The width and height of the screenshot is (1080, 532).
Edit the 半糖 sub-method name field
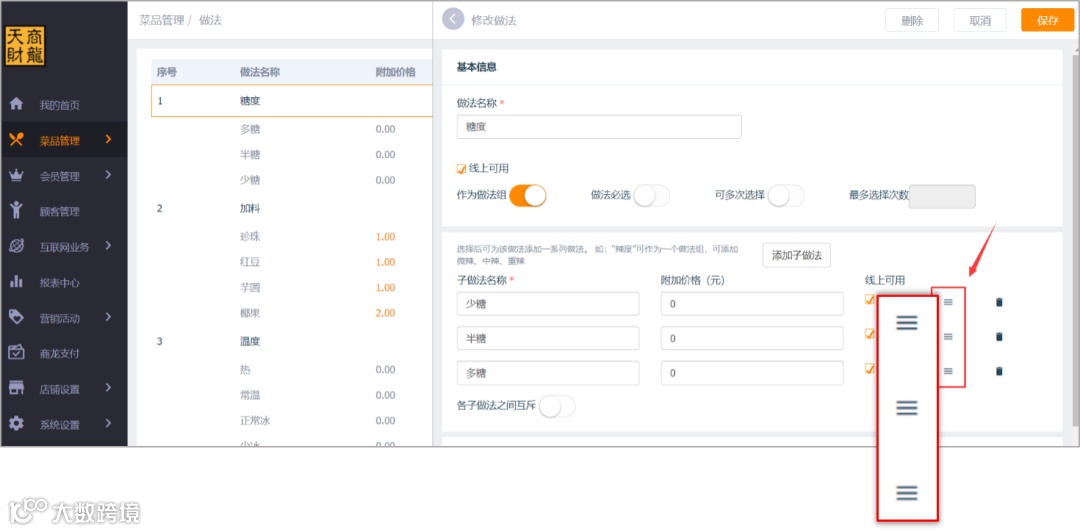pos(548,338)
